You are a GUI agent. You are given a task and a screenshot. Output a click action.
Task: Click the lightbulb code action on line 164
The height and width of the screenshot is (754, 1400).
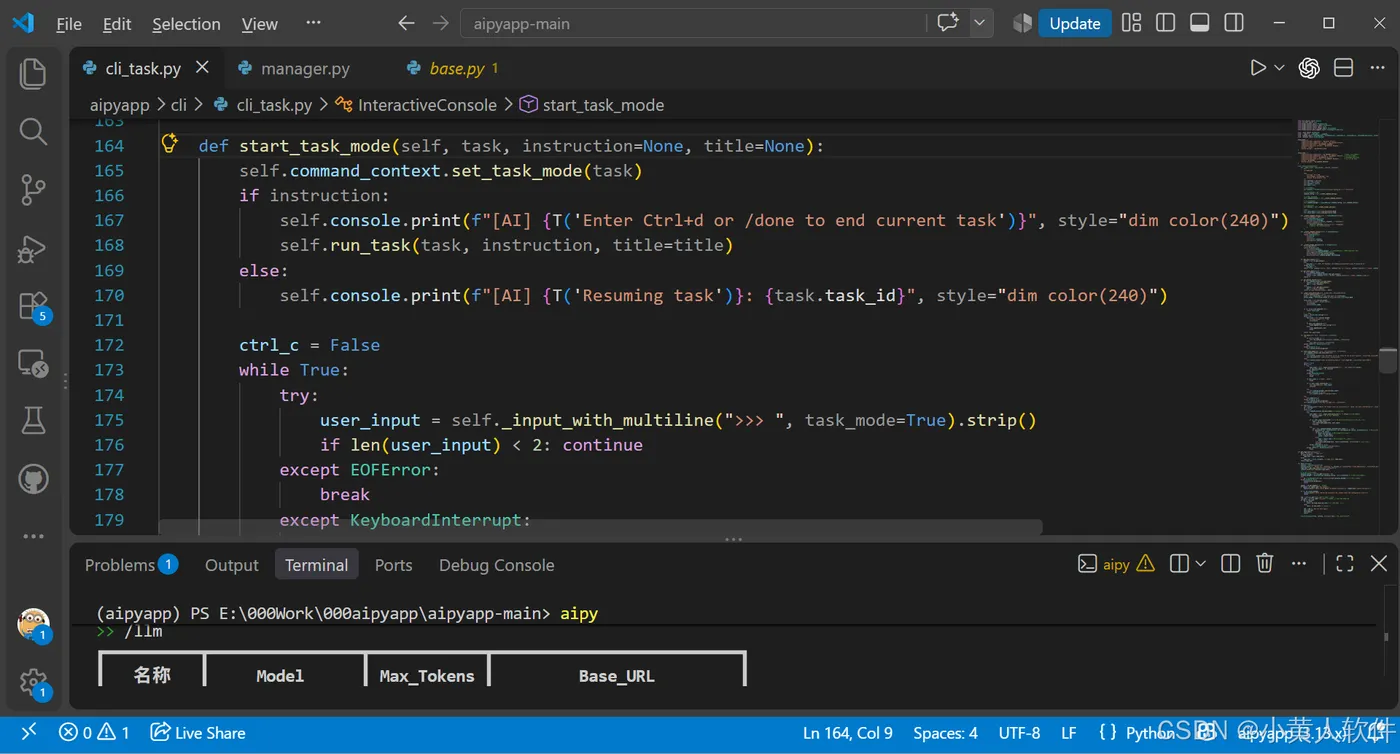click(170, 143)
